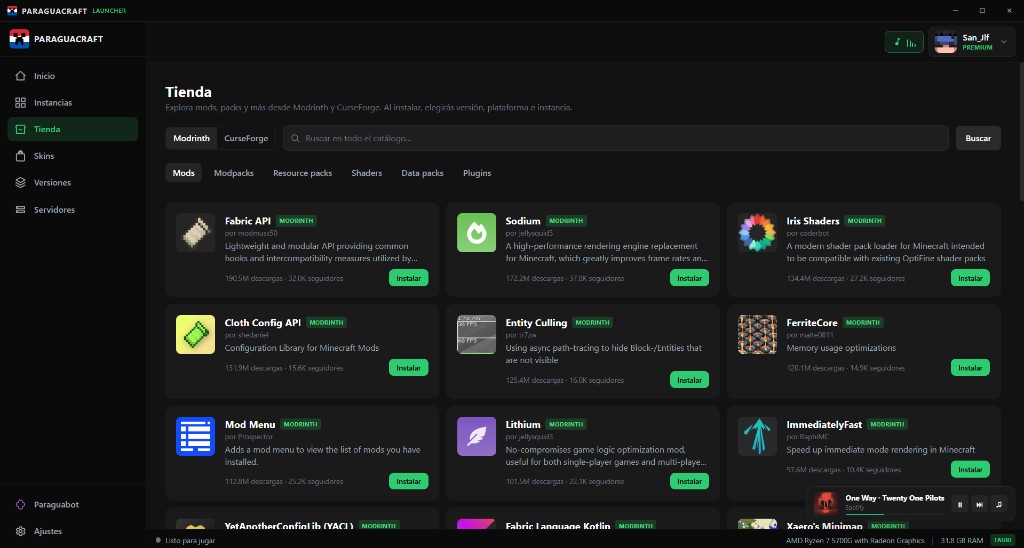Click the AMD Ryzen 7 5700G status text
The width and height of the screenshot is (1024, 548).
(x=855, y=541)
